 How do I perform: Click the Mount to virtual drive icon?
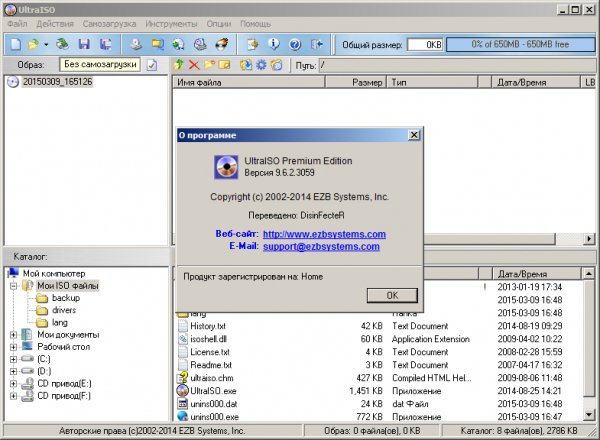tap(200, 44)
